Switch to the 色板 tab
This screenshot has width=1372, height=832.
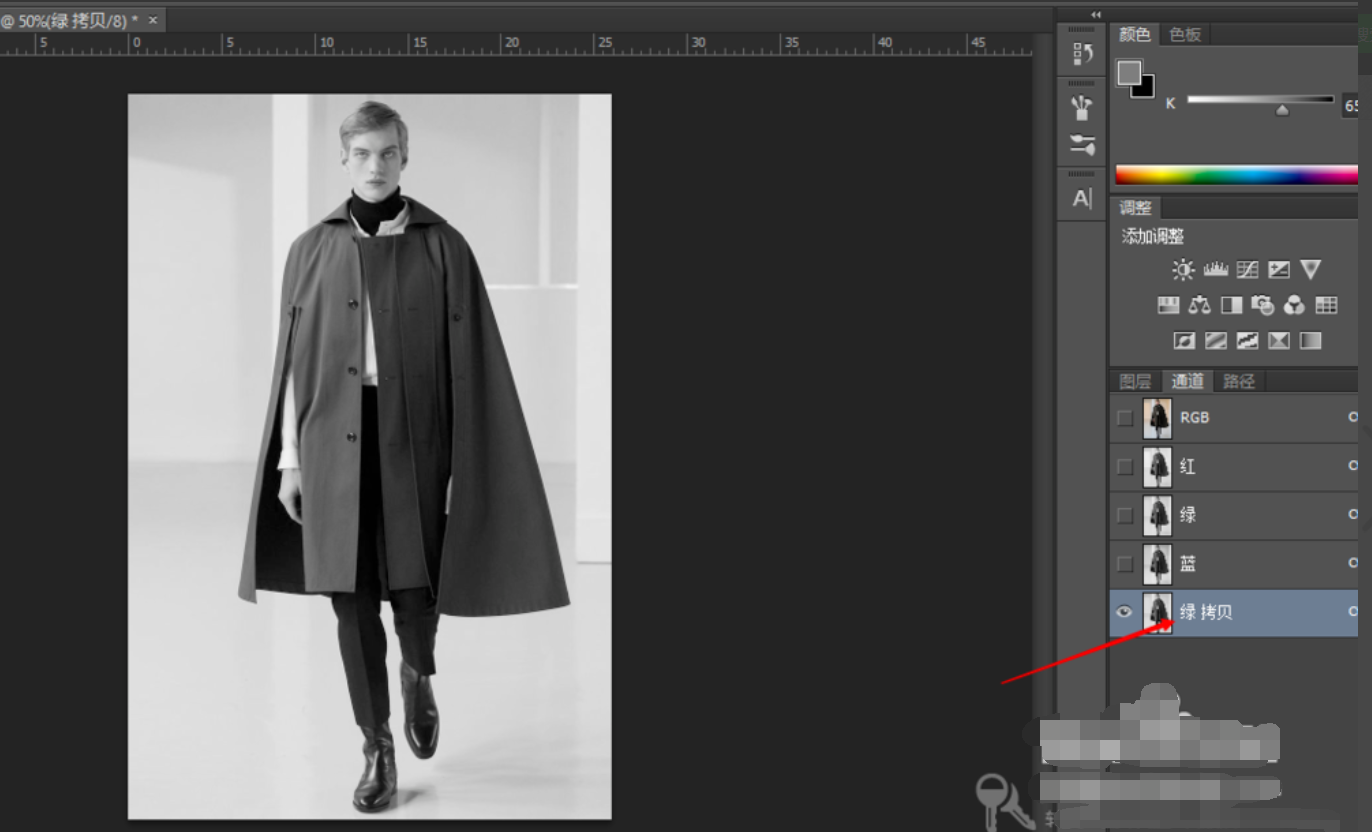pyautogui.click(x=1185, y=34)
